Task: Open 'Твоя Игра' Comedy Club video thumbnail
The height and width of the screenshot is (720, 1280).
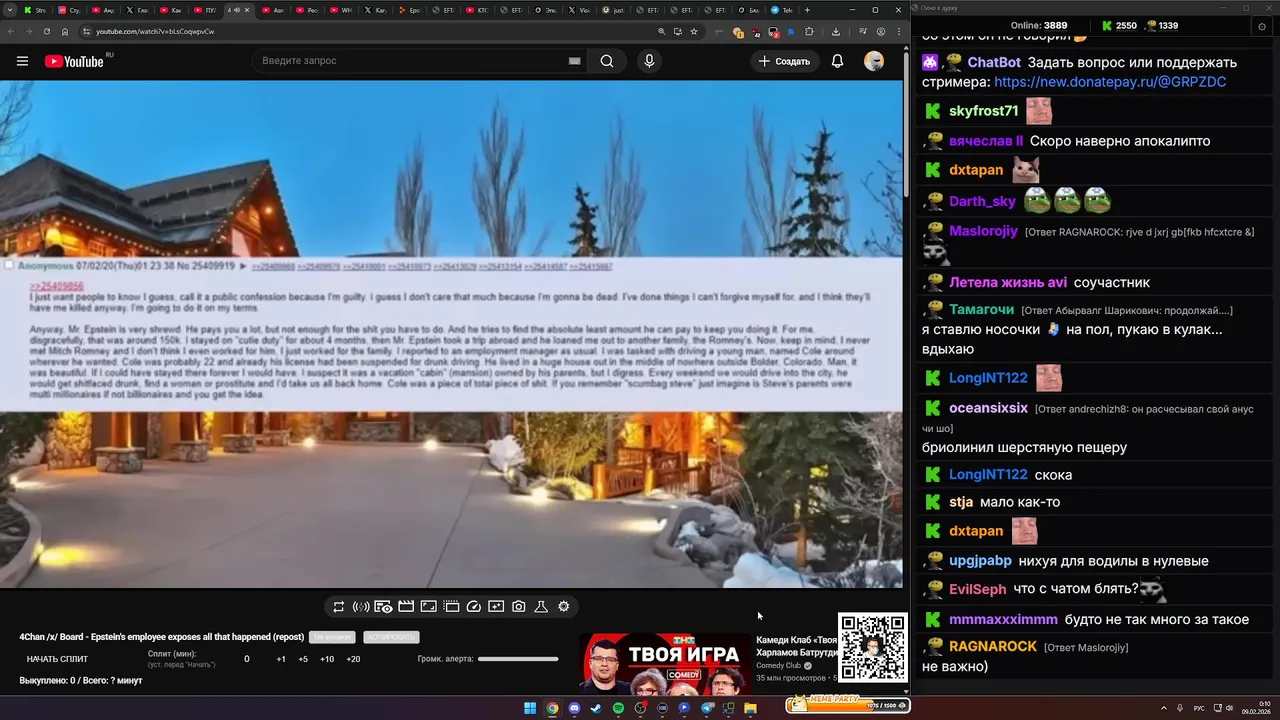Action: (666, 663)
